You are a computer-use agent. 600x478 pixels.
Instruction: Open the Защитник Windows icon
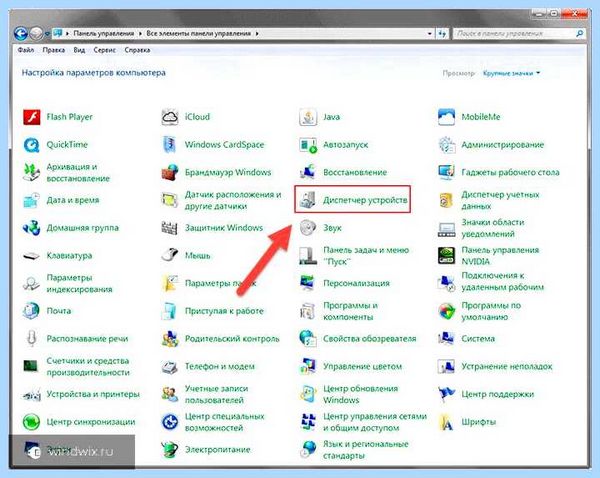click(170, 228)
